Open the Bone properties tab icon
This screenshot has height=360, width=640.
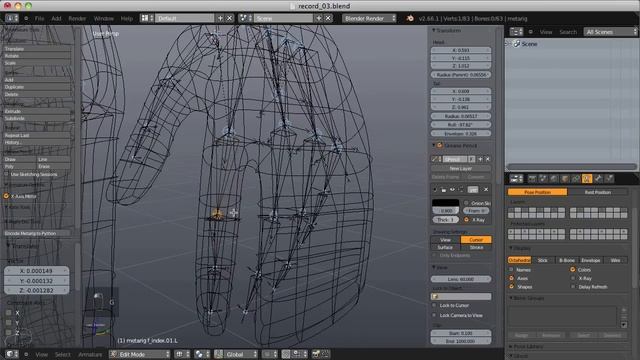point(598,179)
